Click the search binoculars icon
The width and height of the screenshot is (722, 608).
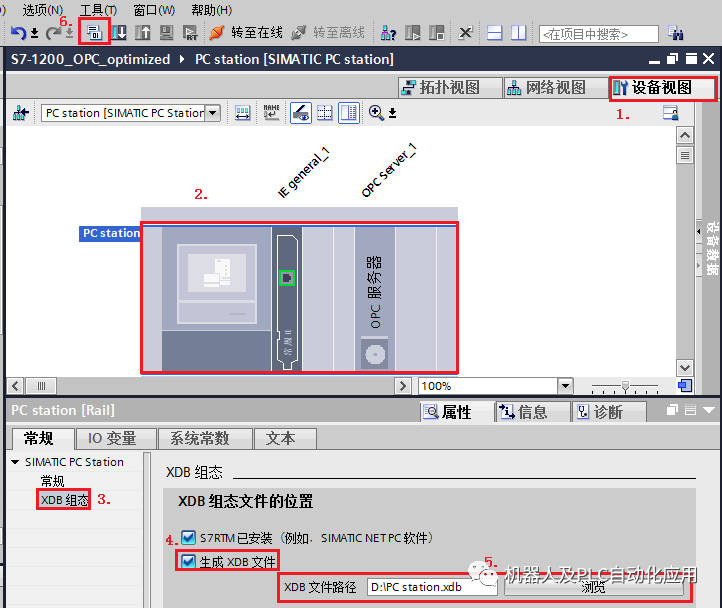[x=675, y=33]
